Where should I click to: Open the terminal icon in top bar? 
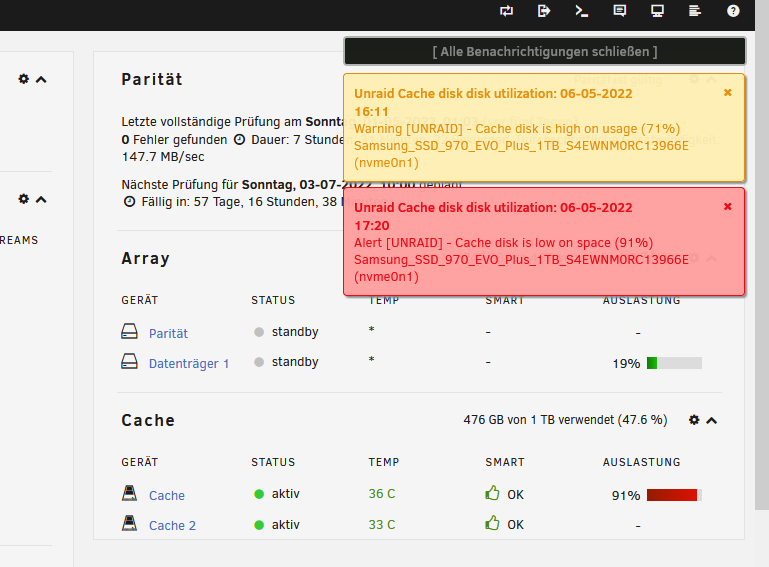point(582,11)
